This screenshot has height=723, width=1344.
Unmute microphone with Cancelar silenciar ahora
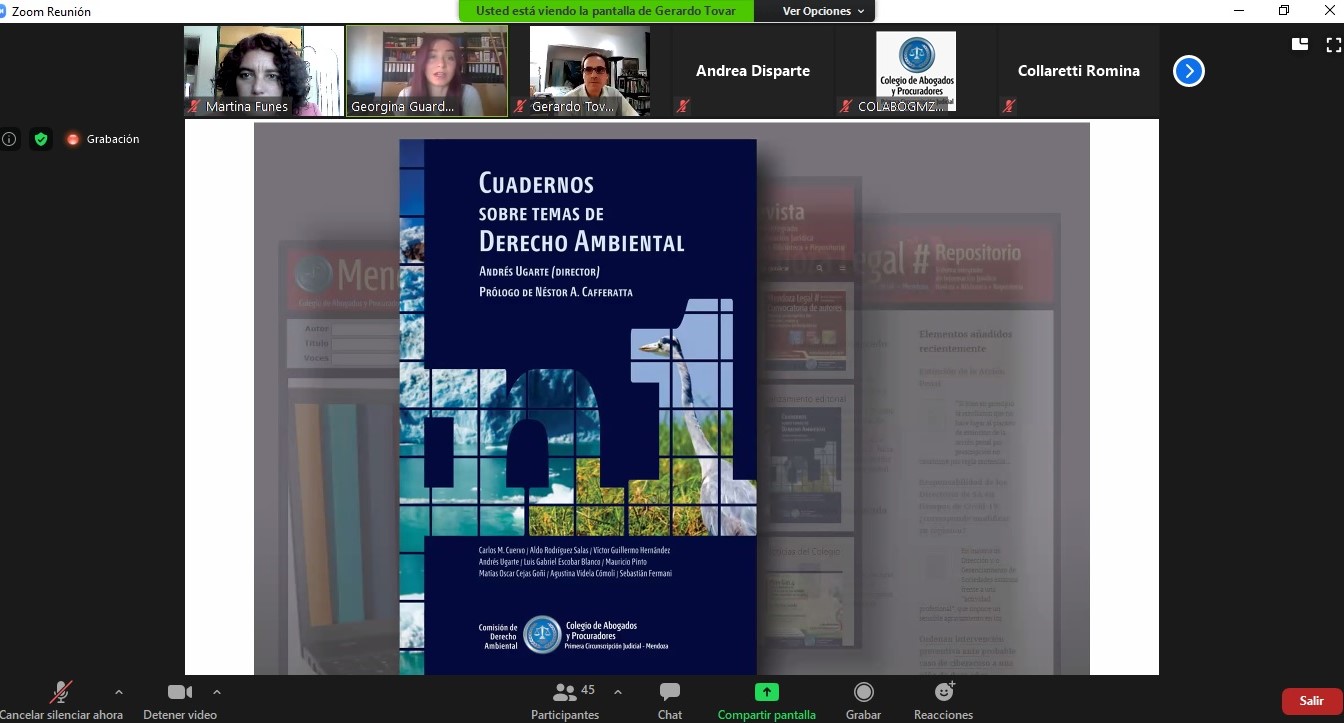pyautogui.click(x=61, y=692)
